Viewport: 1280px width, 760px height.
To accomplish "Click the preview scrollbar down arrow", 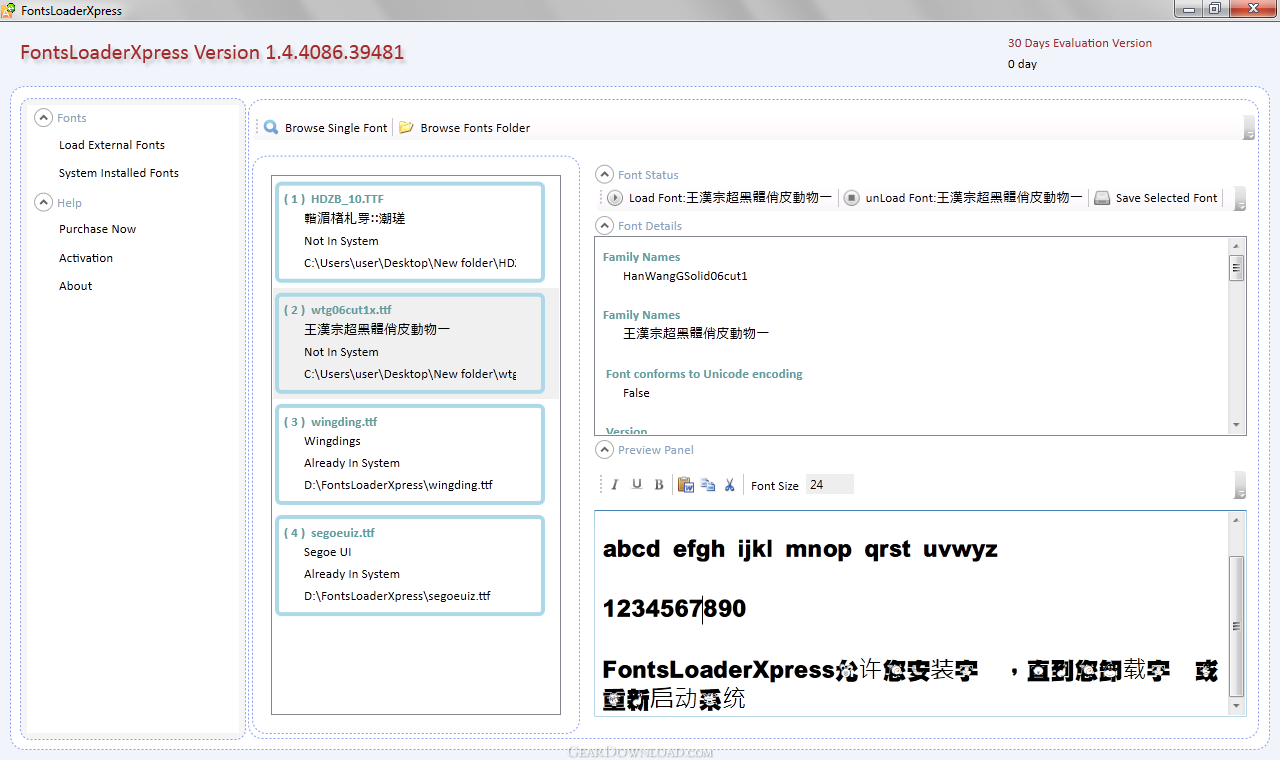I will pyautogui.click(x=1237, y=706).
